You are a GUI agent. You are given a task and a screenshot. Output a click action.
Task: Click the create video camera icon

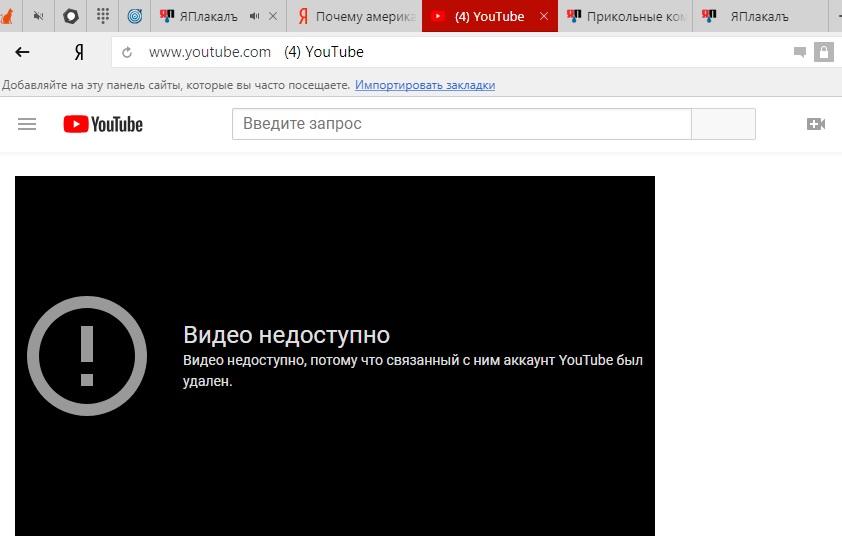click(816, 124)
